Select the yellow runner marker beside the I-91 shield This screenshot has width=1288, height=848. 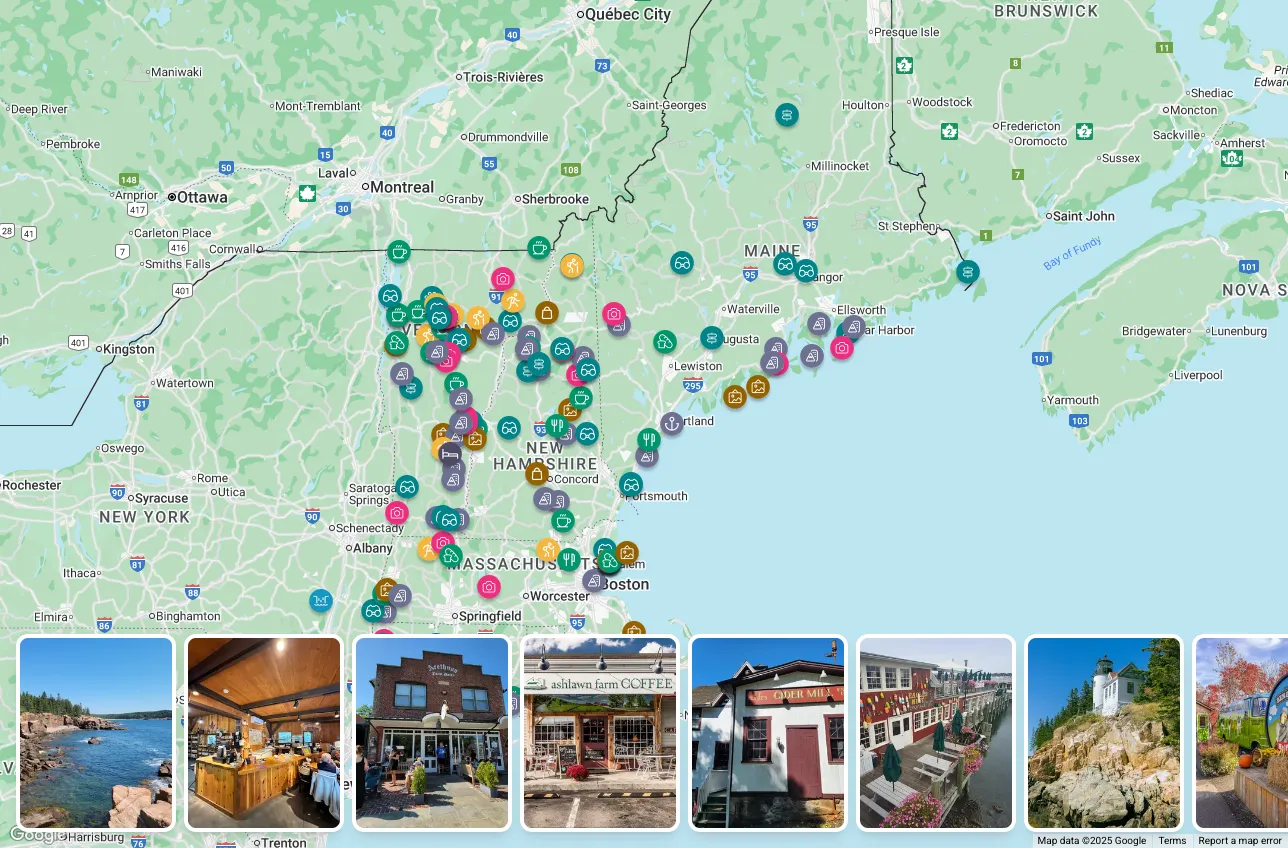point(512,301)
